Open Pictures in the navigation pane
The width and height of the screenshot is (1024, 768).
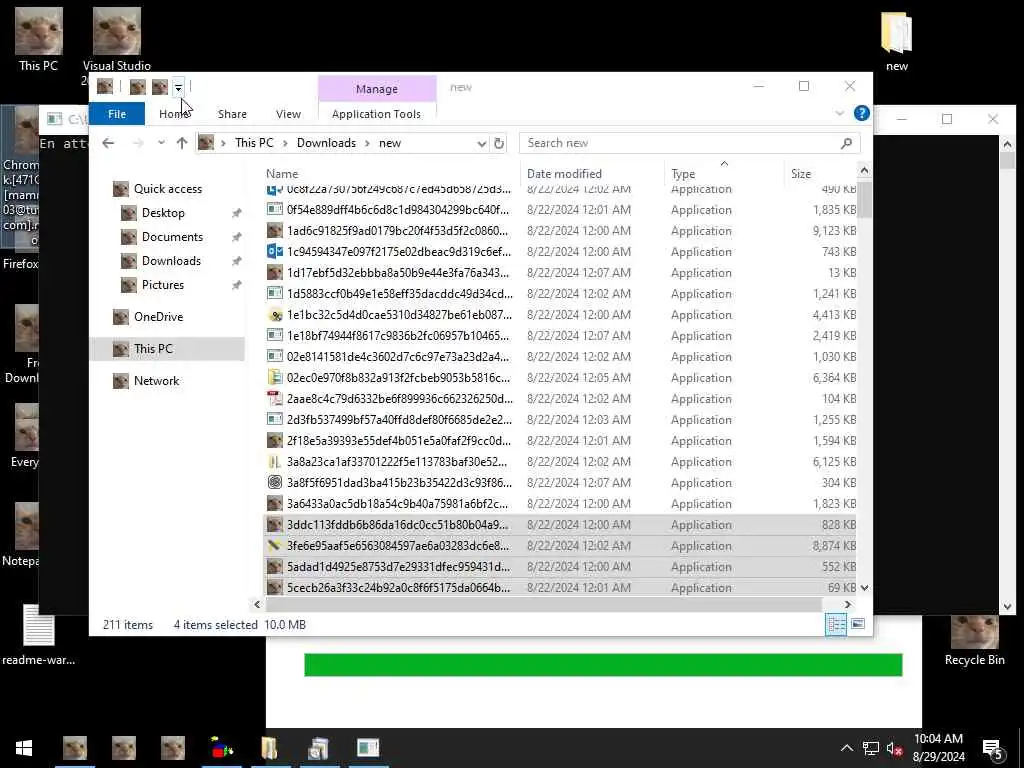click(x=163, y=285)
